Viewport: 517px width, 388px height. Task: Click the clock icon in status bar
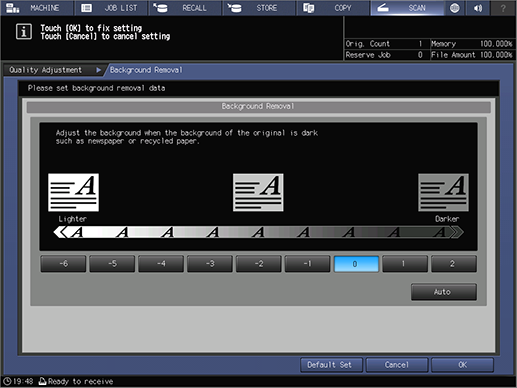[x=7, y=381]
